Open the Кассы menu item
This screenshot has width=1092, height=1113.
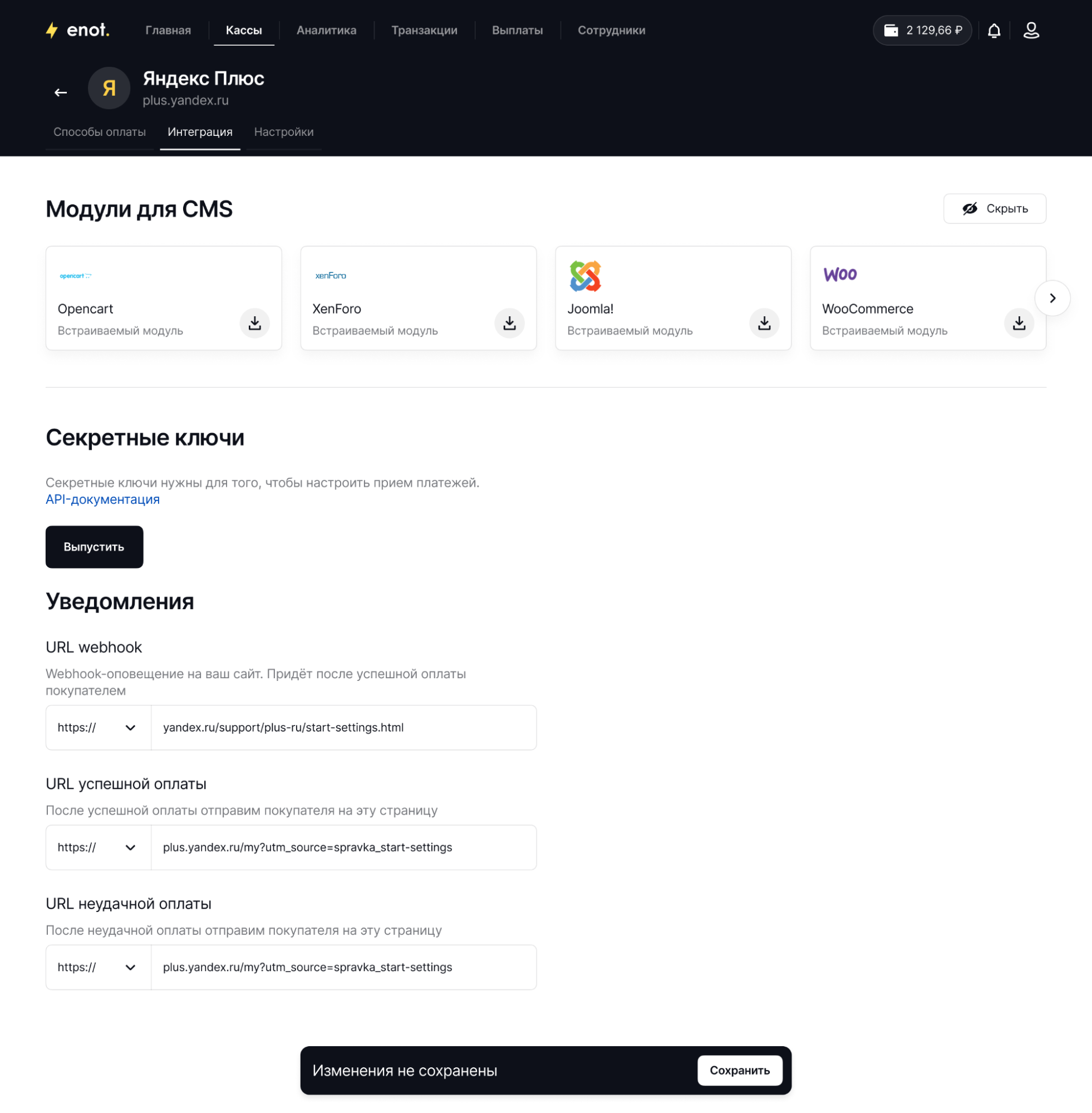244,31
